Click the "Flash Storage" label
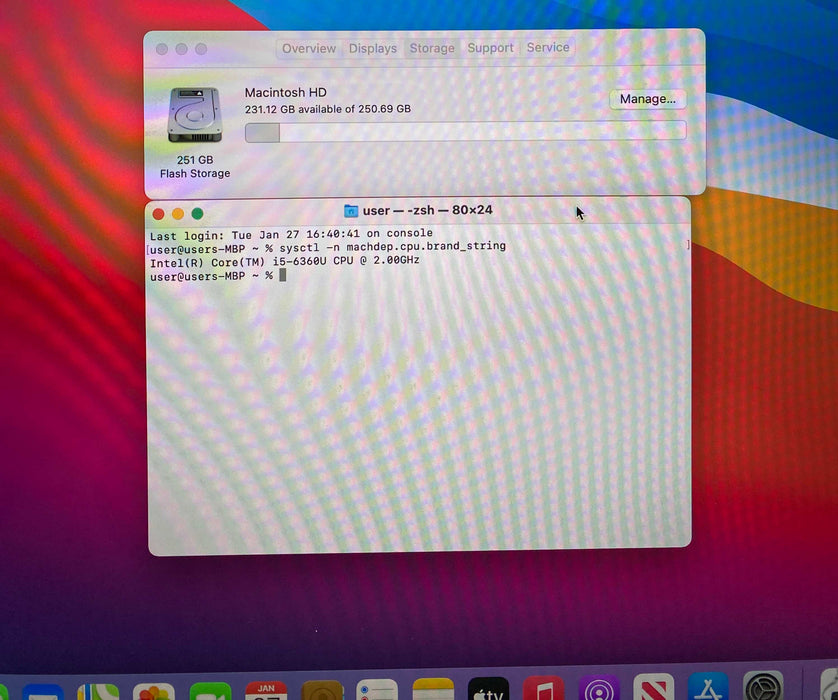838x700 pixels. [x=195, y=174]
